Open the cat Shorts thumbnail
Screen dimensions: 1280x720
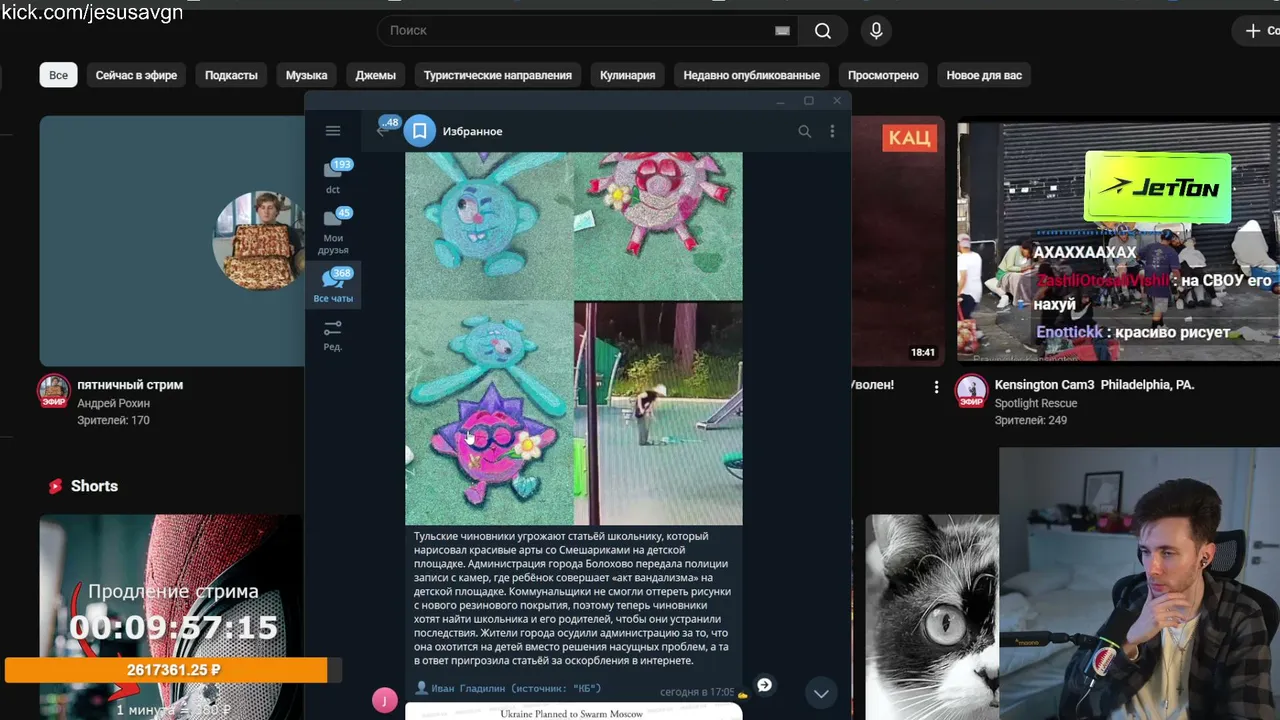pos(932,617)
